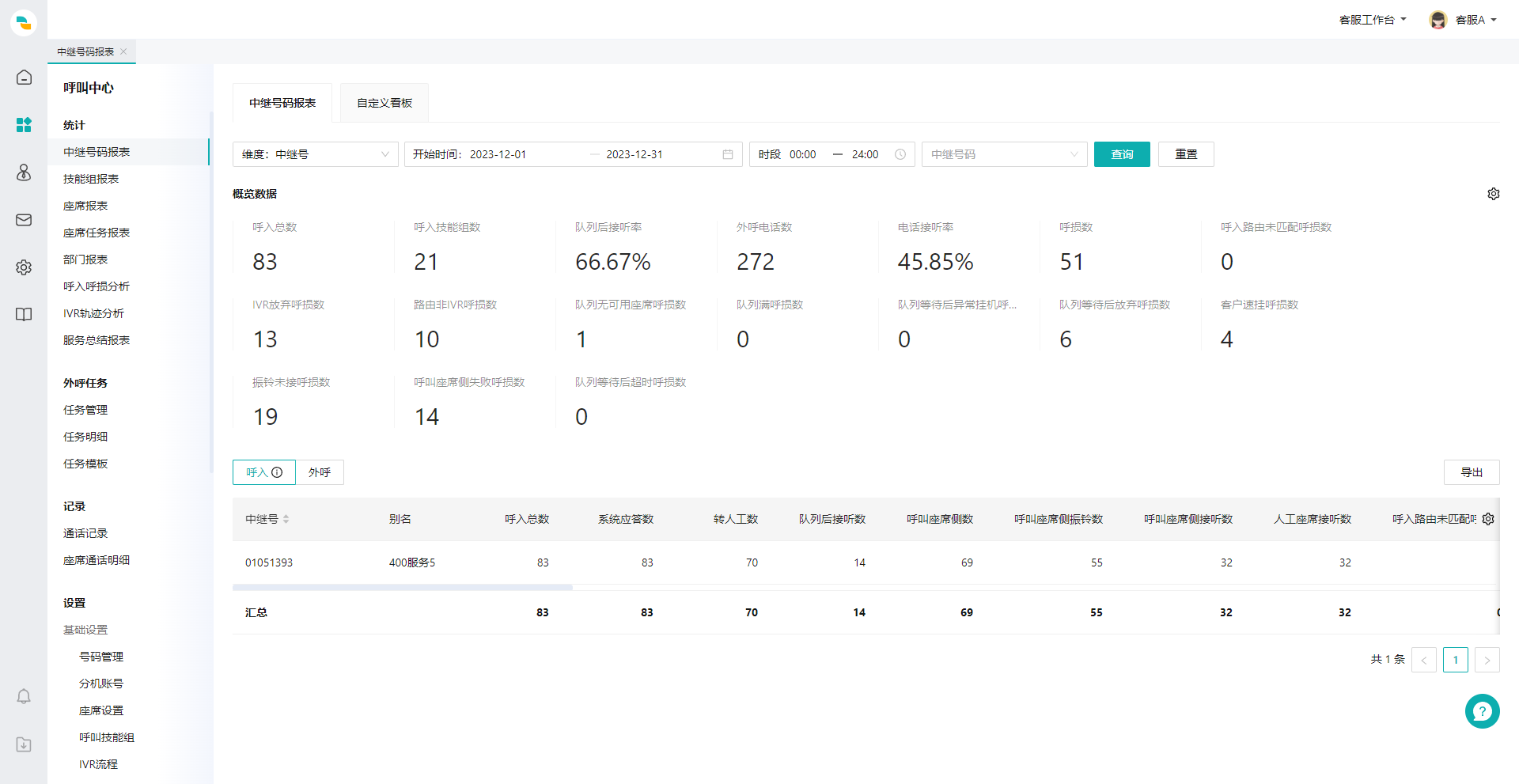Click the 查询 button
Viewport: 1519px width, 784px height.
tap(1122, 154)
